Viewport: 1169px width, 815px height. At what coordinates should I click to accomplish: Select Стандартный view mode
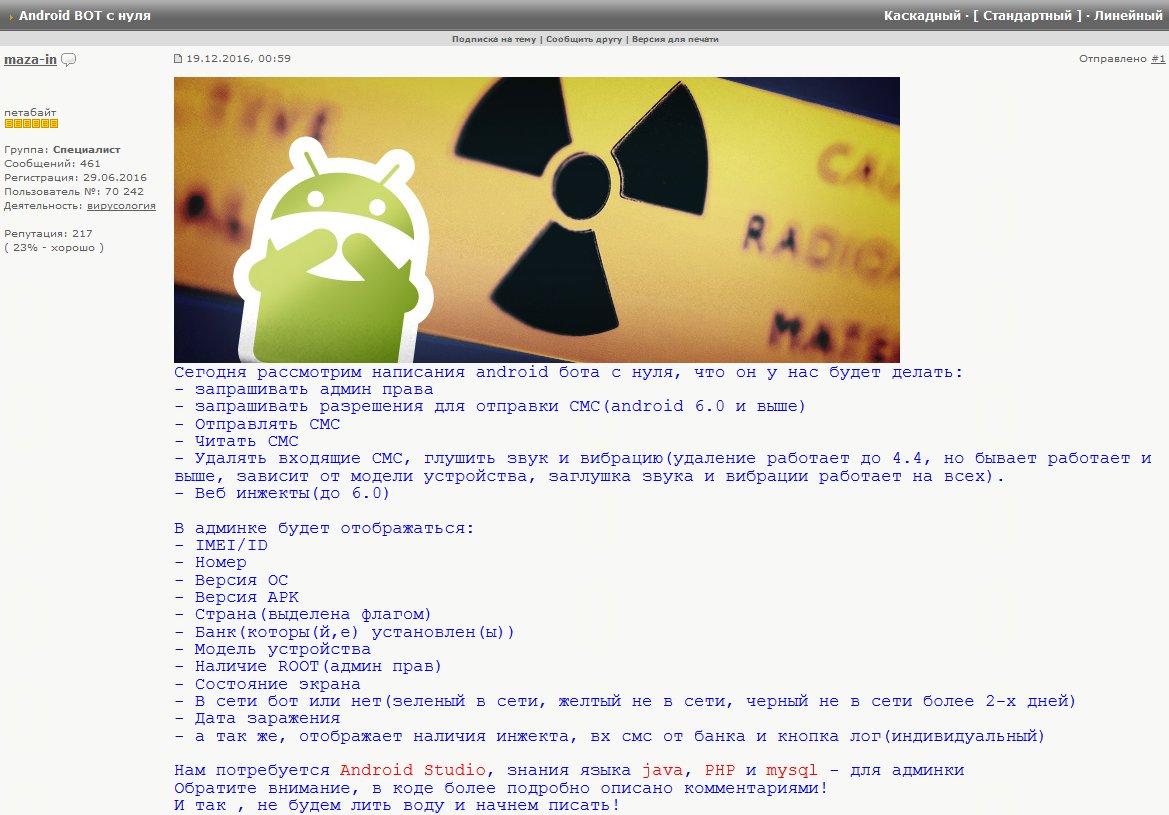1027,15
